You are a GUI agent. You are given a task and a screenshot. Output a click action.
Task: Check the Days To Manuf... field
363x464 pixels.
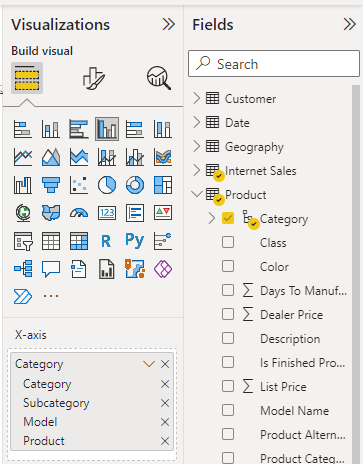pyautogui.click(x=228, y=290)
